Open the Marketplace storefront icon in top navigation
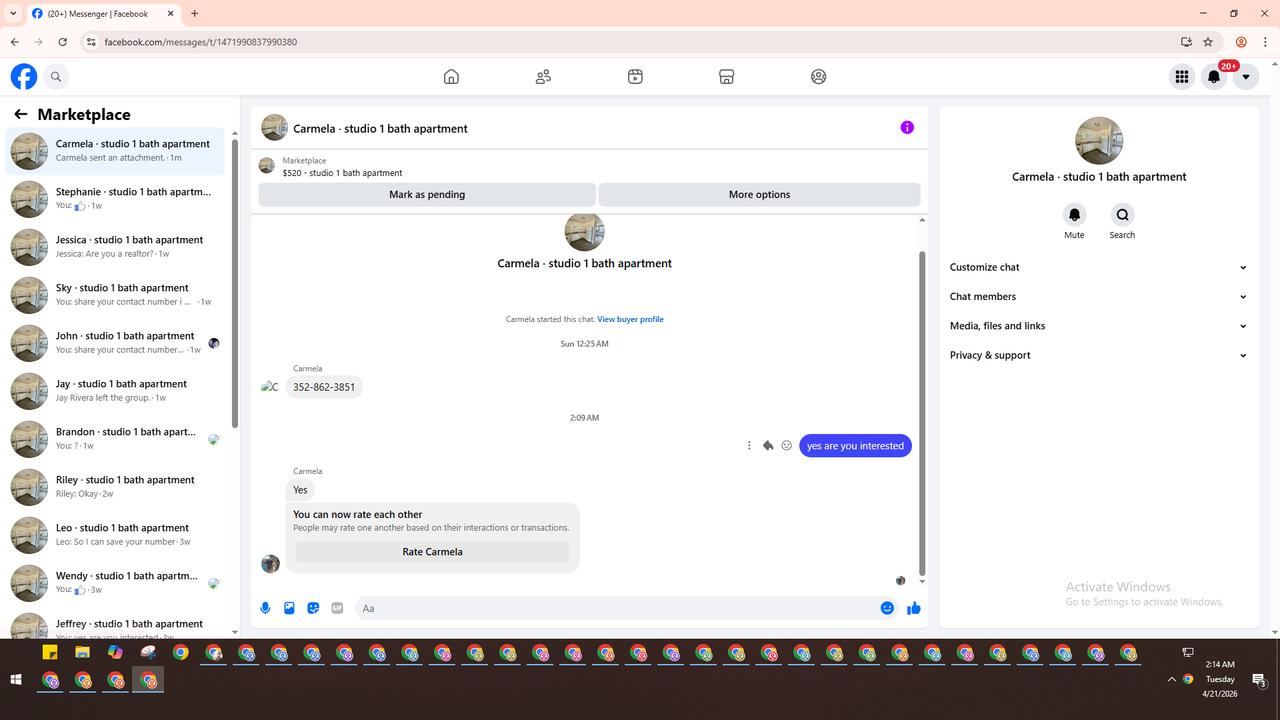 click(x=727, y=76)
